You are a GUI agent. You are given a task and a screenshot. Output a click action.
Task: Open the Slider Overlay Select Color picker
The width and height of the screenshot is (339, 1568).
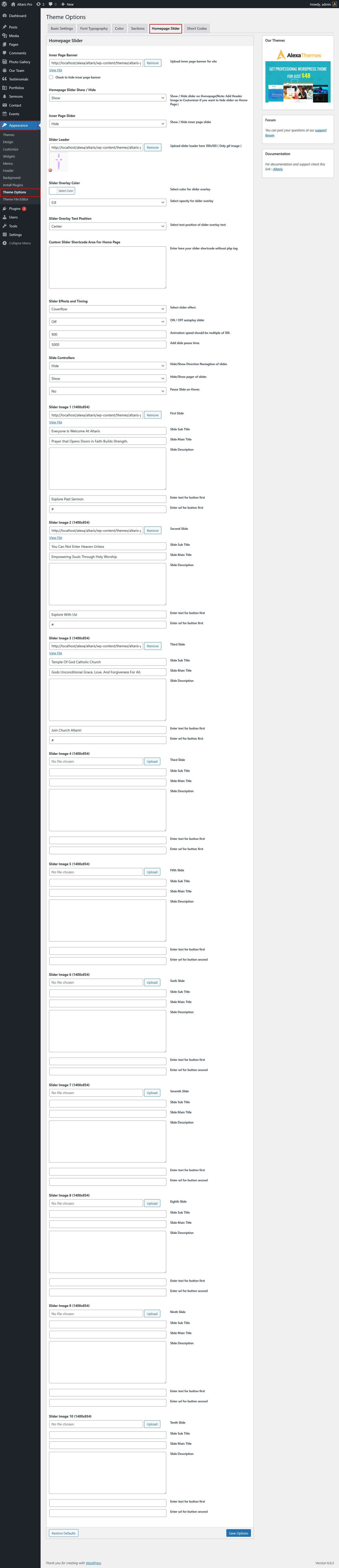tap(62, 191)
